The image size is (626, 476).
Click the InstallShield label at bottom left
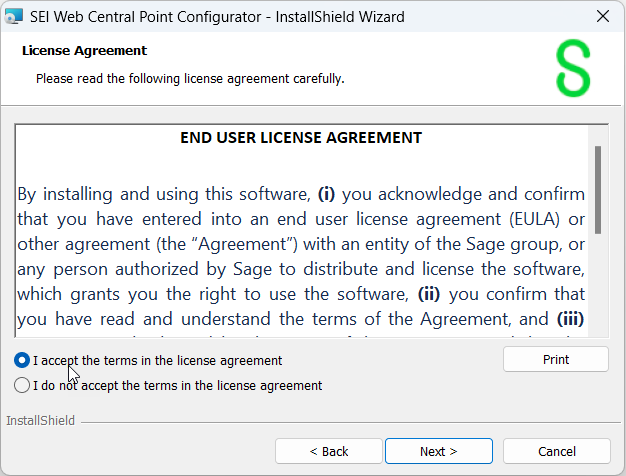(x=40, y=421)
